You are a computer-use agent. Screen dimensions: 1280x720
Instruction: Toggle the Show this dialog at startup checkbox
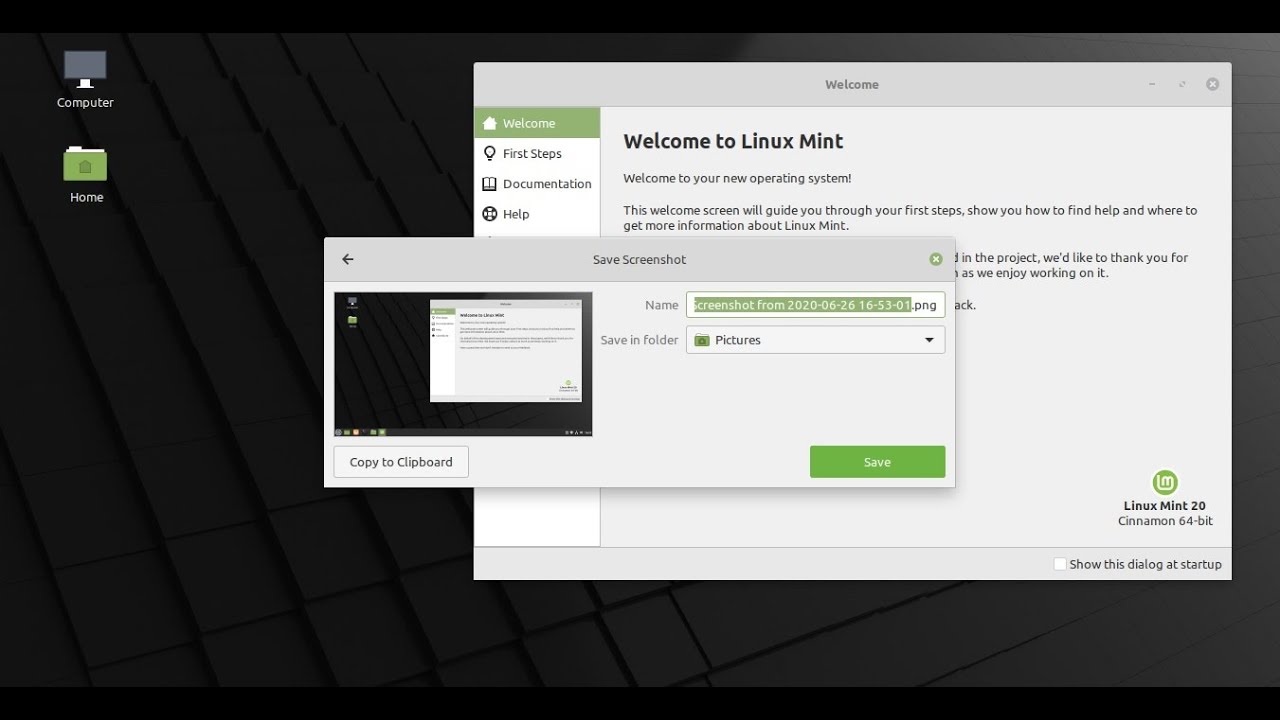click(1060, 564)
